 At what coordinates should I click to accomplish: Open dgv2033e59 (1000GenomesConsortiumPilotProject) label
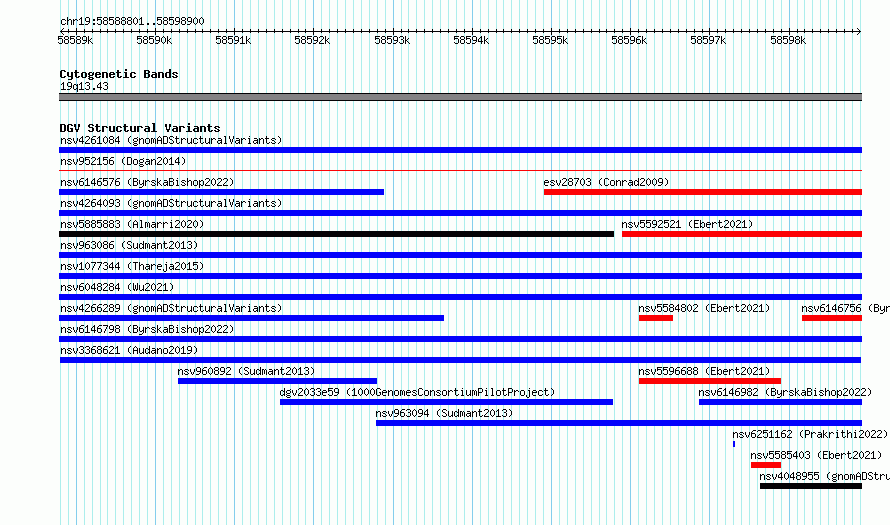click(417, 392)
